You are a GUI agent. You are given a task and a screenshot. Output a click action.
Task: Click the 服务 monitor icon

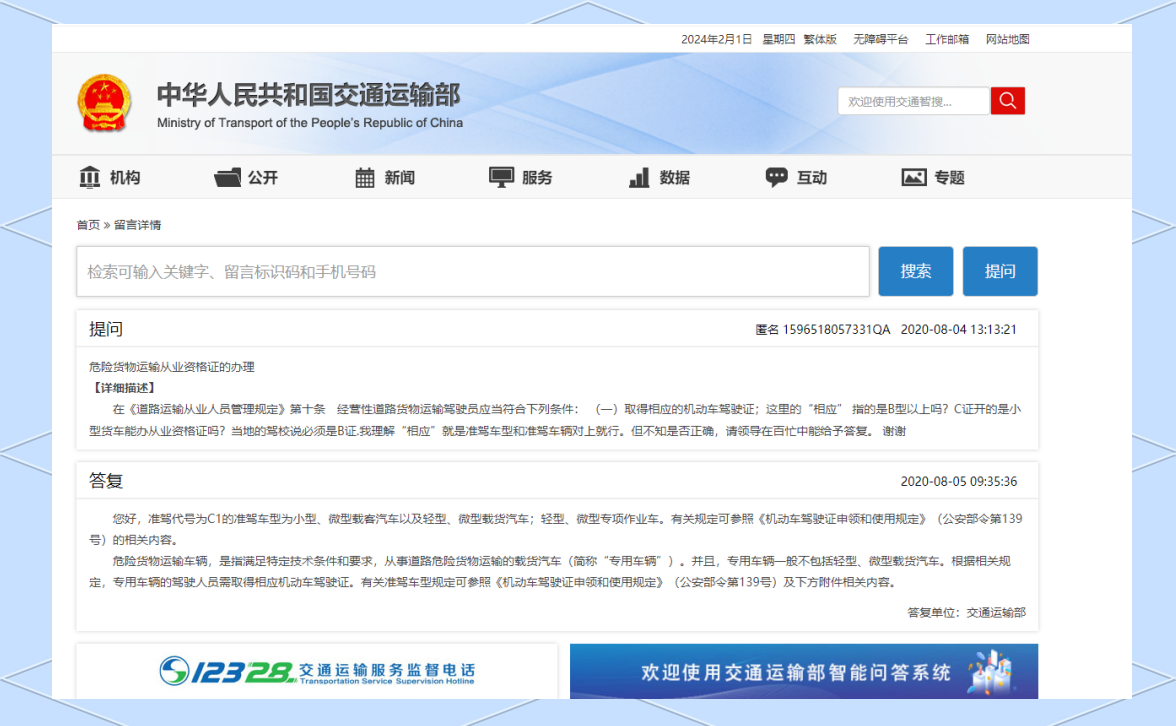click(x=501, y=177)
